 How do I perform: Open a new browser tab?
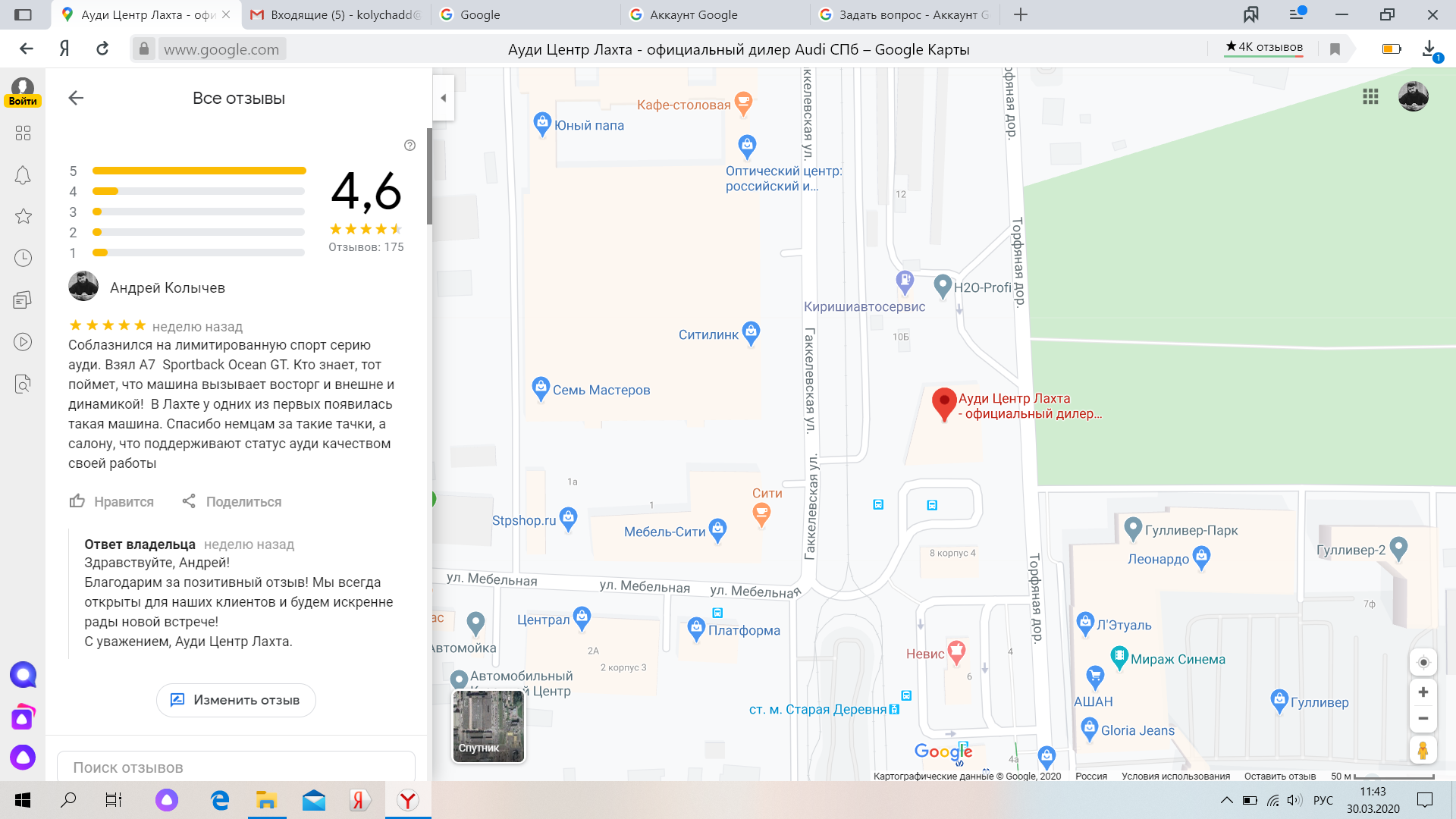point(1021,14)
